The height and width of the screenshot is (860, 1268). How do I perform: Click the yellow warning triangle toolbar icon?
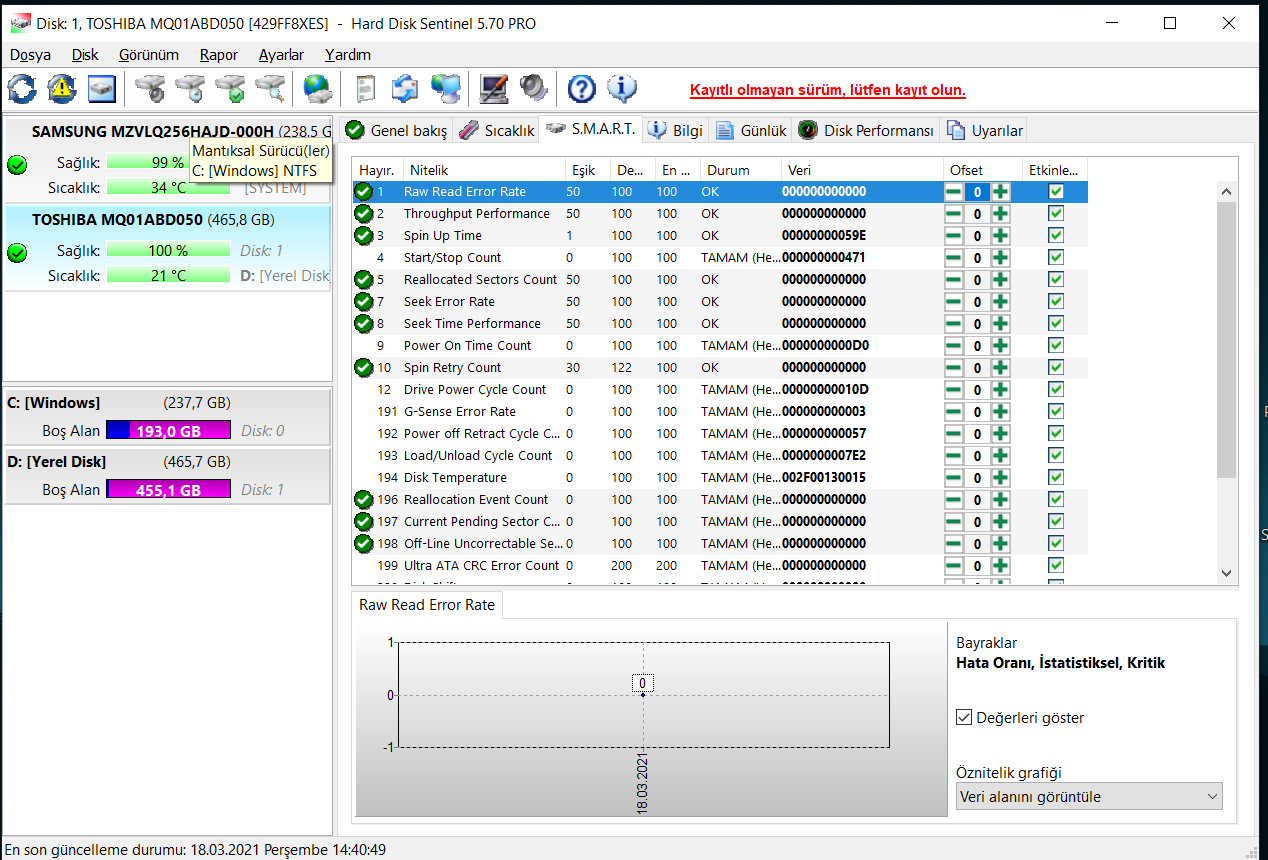coord(62,89)
